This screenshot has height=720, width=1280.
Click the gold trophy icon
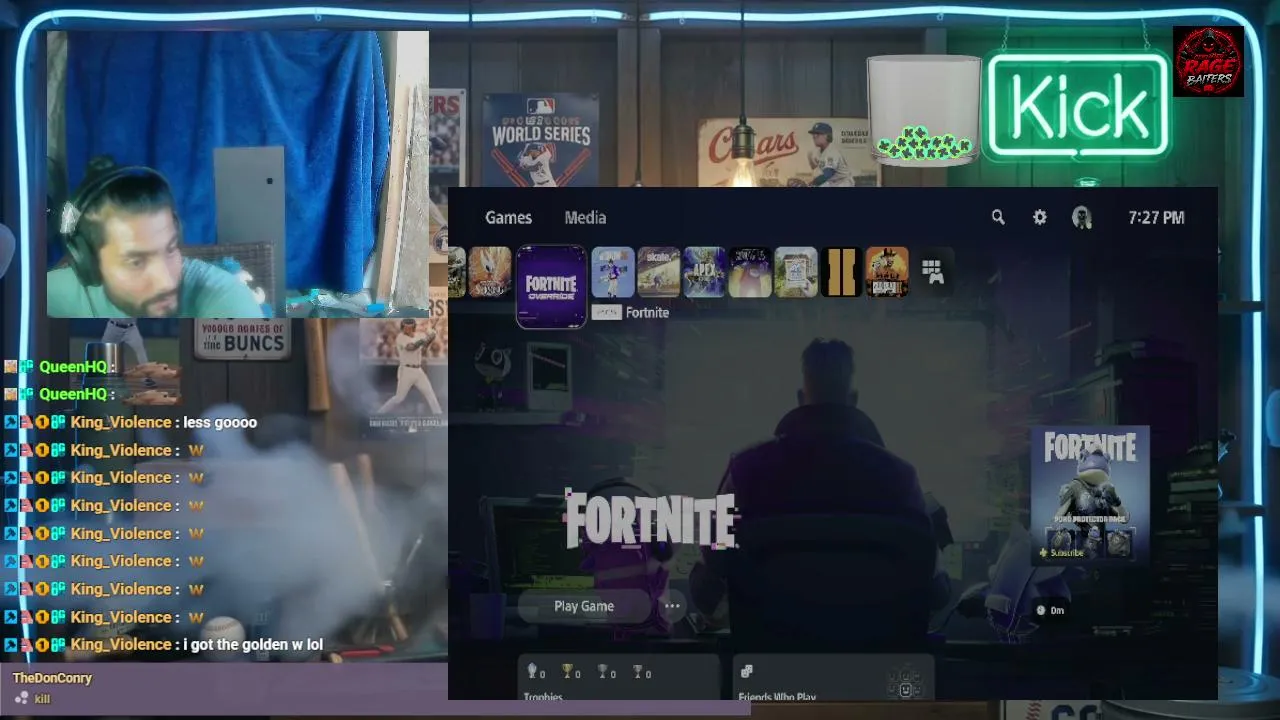coord(566,672)
